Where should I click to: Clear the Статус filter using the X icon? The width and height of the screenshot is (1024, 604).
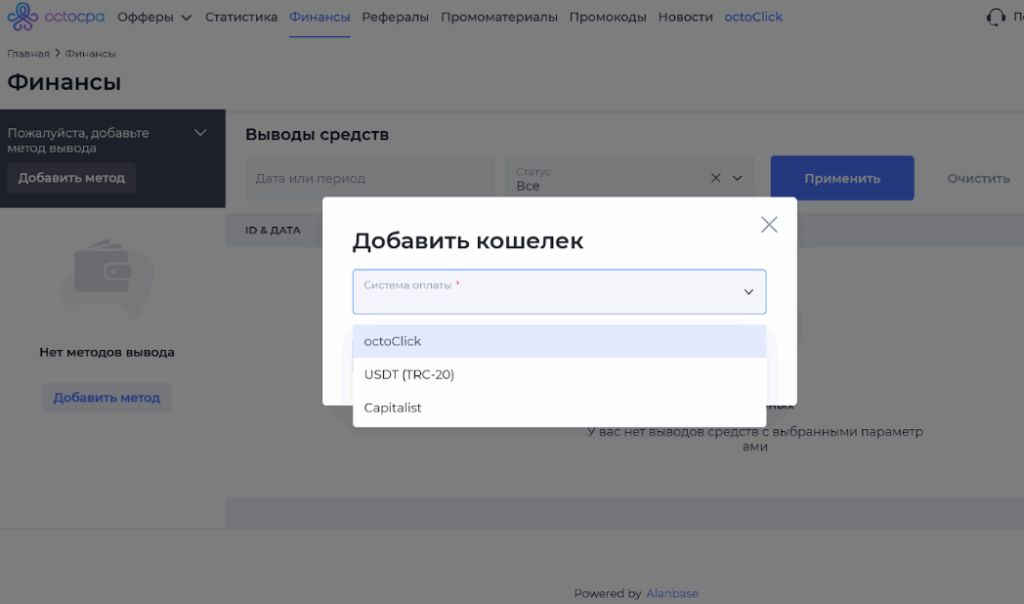click(x=715, y=177)
